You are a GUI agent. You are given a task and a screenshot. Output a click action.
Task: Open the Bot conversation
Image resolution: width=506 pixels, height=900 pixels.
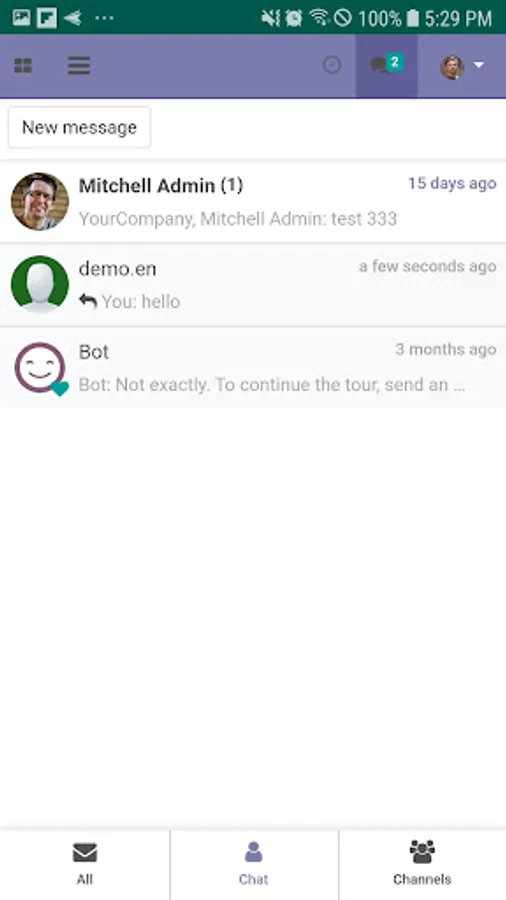pos(253,368)
